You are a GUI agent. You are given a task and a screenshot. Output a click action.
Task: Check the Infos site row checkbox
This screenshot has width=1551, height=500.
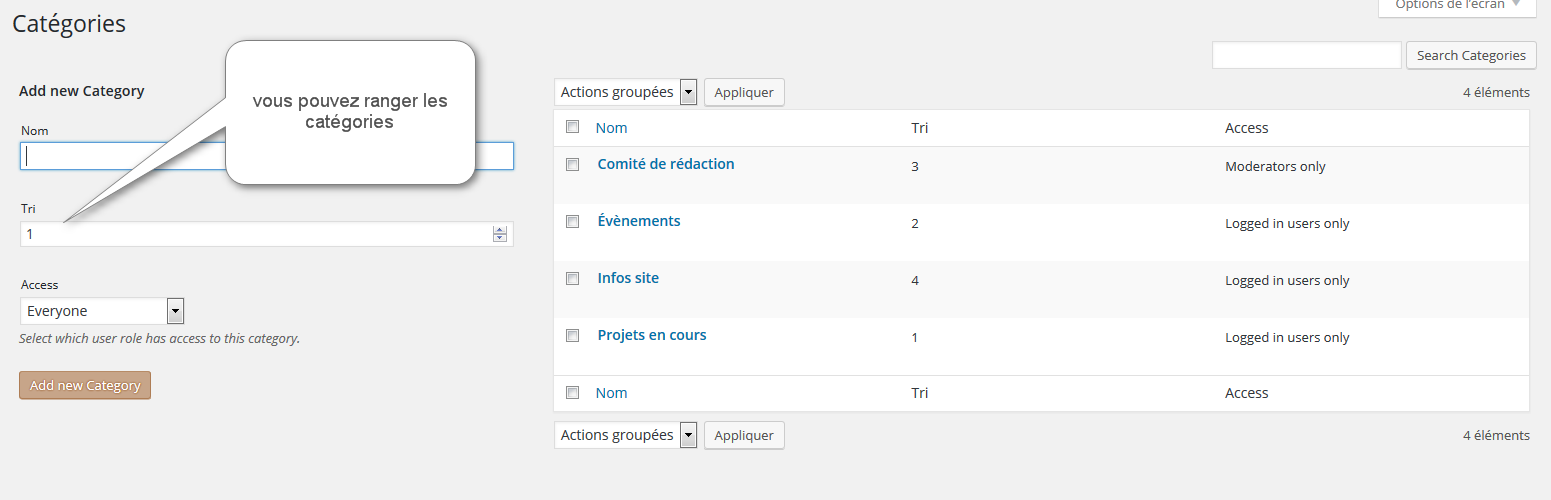click(573, 278)
